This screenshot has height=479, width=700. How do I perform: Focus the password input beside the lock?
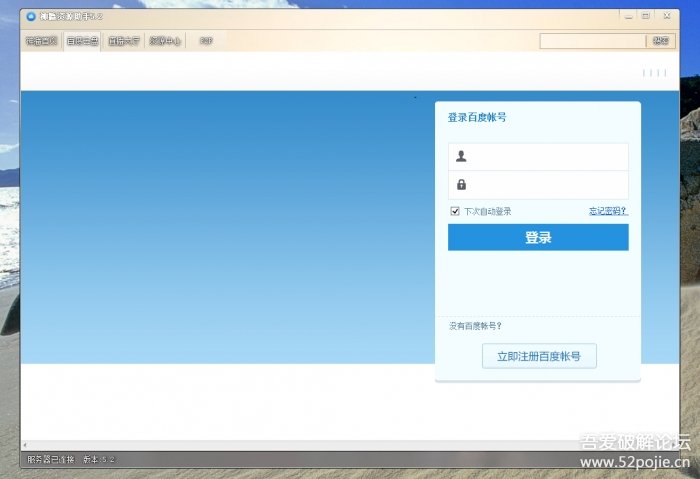click(538, 185)
